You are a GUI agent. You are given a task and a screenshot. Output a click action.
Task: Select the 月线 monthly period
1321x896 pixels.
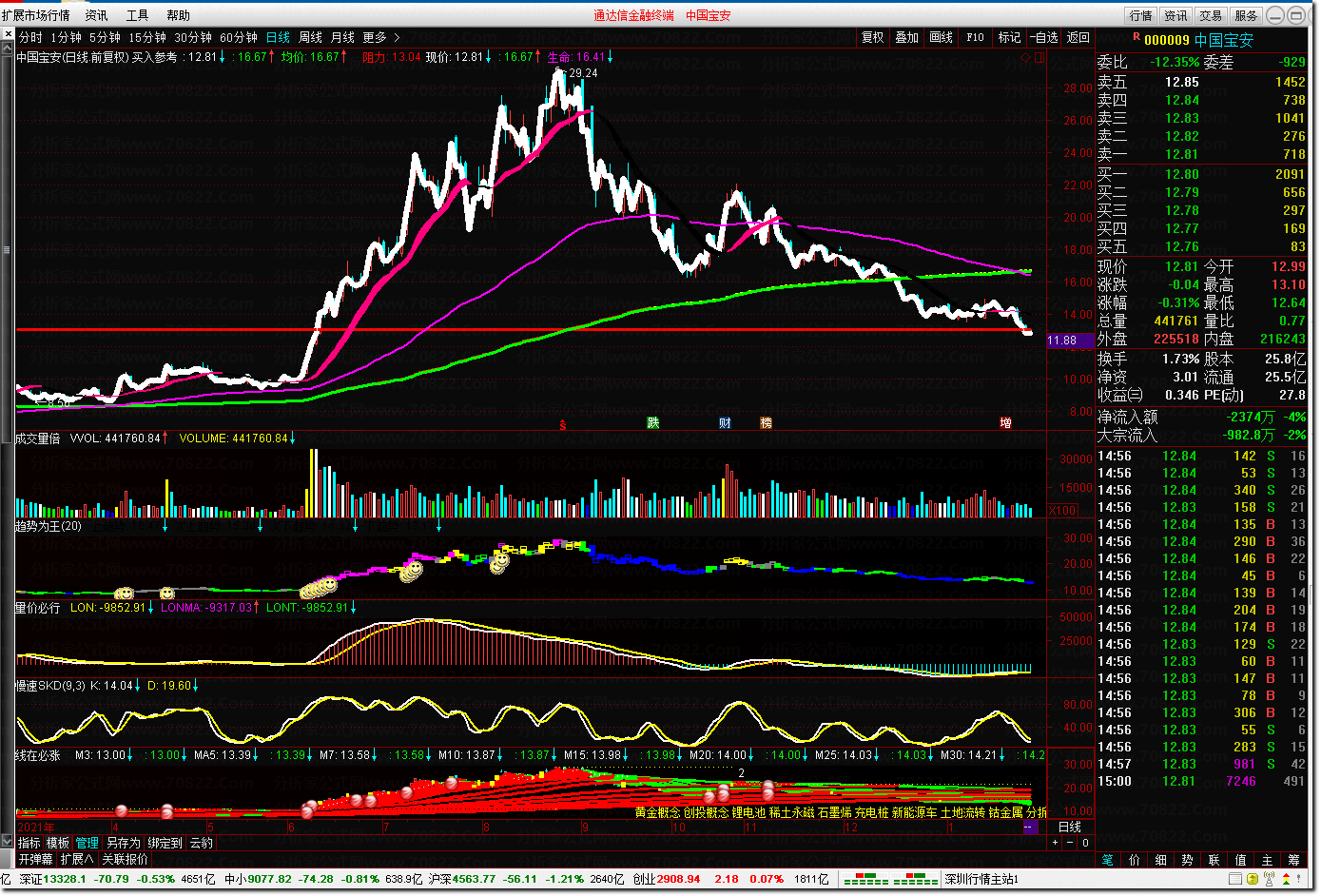point(342,37)
